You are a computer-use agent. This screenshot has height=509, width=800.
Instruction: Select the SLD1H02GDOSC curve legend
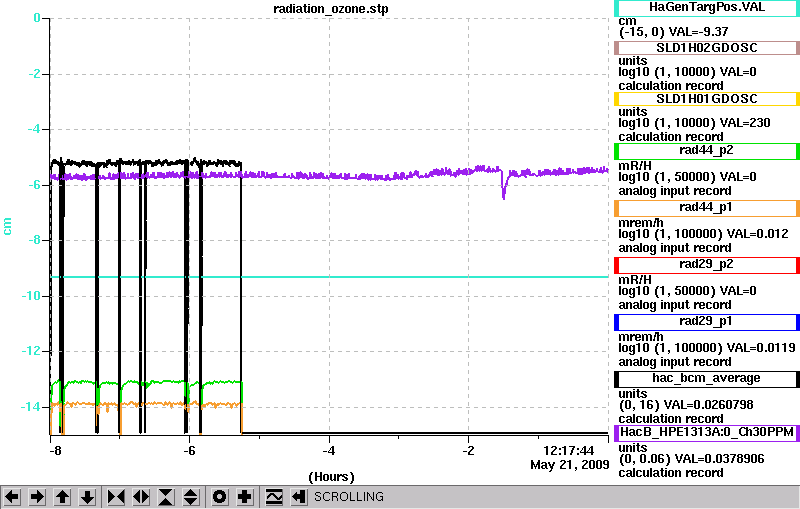click(707, 48)
